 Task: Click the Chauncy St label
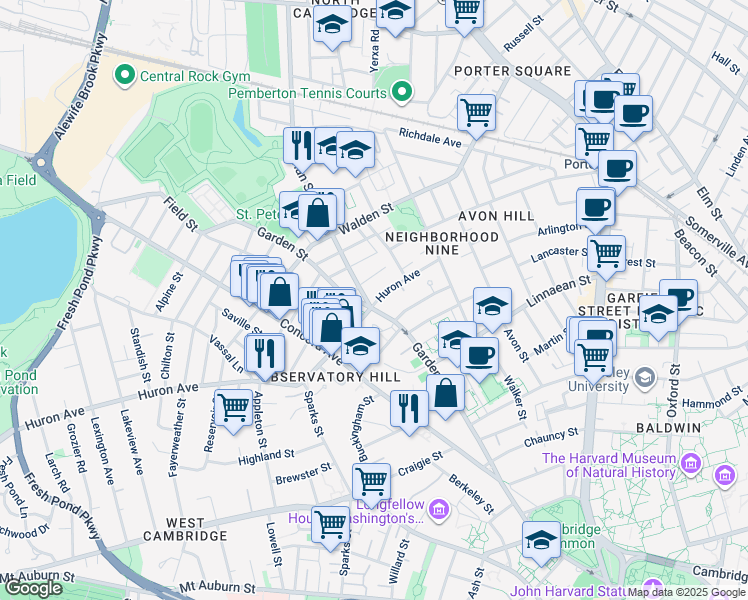[551, 437]
